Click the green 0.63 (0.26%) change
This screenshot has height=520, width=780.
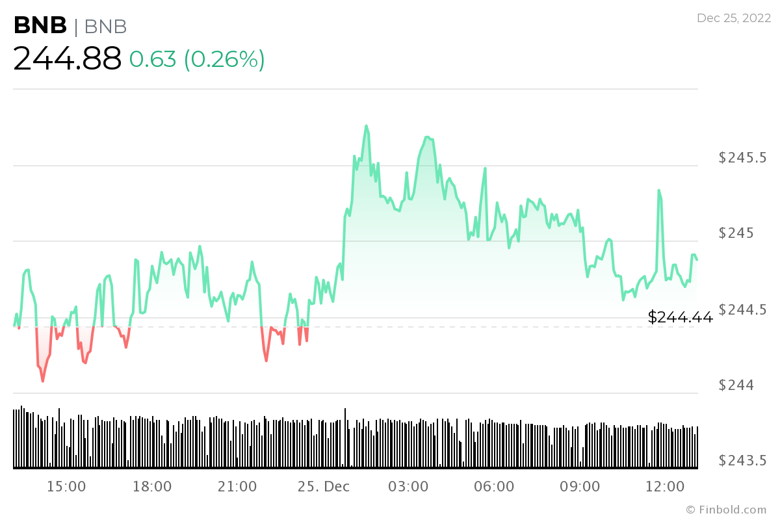[x=197, y=59]
